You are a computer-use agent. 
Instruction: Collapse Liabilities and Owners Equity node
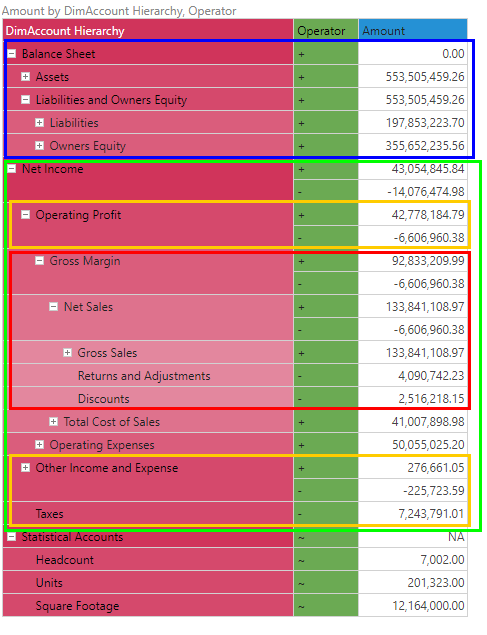tap(26, 100)
